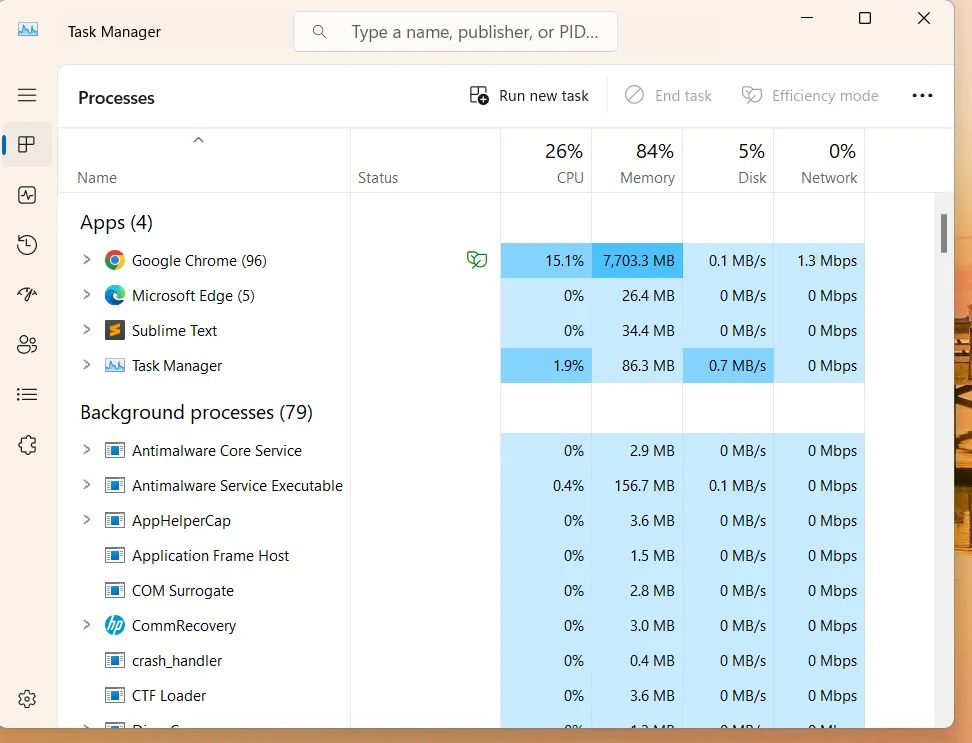Click the Antimalware Core Service icon
This screenshot has width=972, height=743.
[115, 451]
